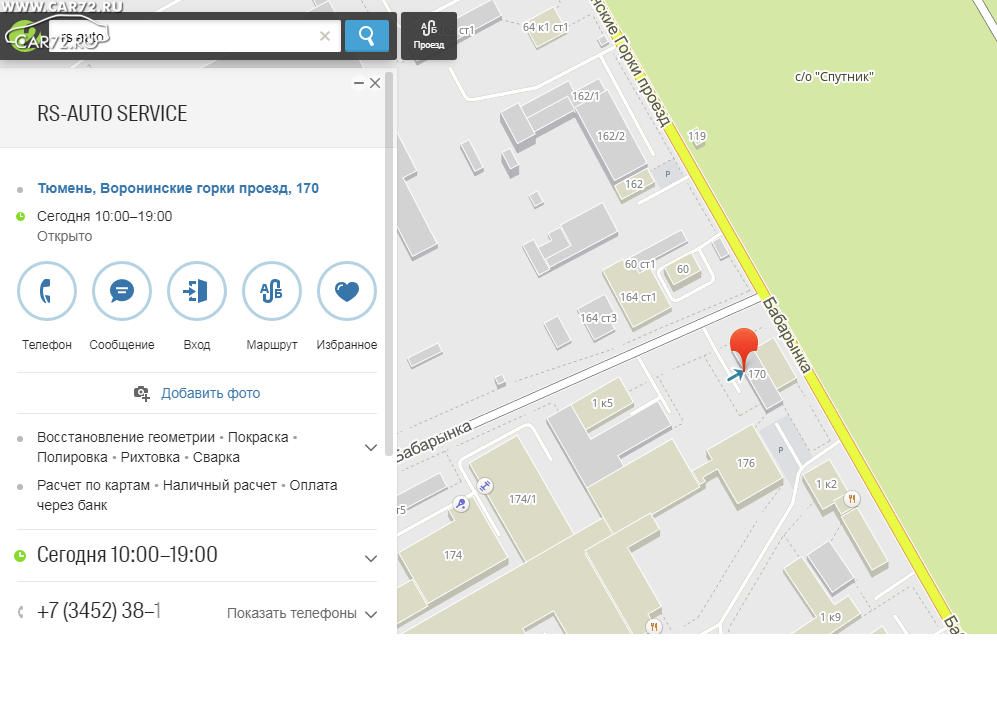997x708 pixels.
Task: Click the Вход entrance icon
Action: (x=197, y=291)
